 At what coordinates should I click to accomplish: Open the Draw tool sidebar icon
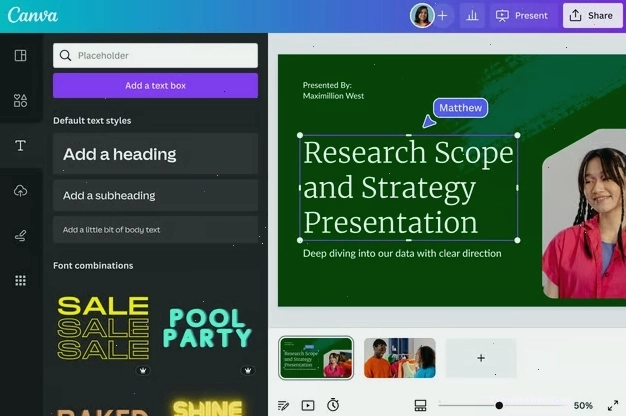click(20, 236)
